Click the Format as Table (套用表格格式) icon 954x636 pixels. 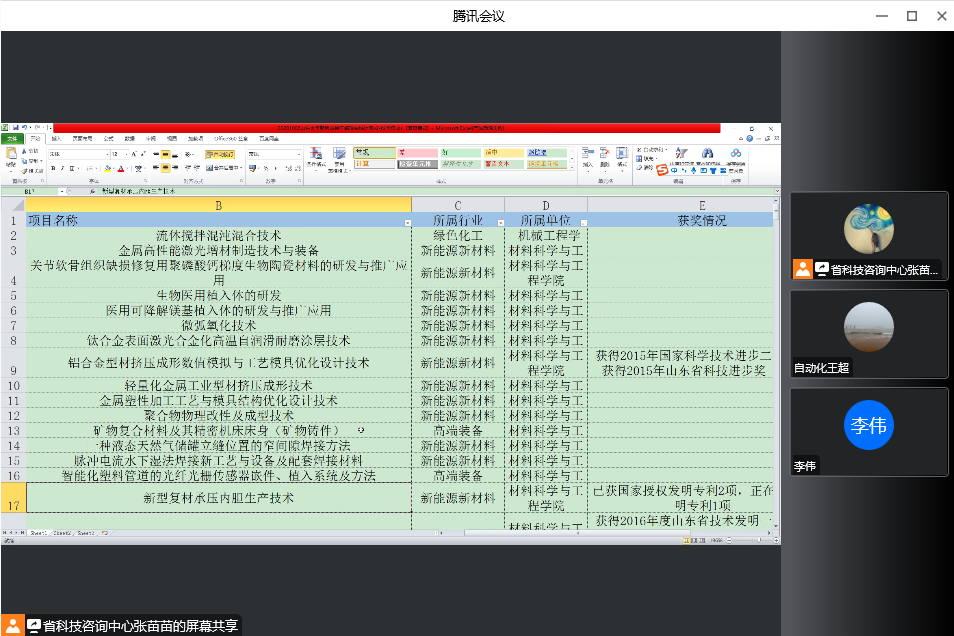point(338,155)
